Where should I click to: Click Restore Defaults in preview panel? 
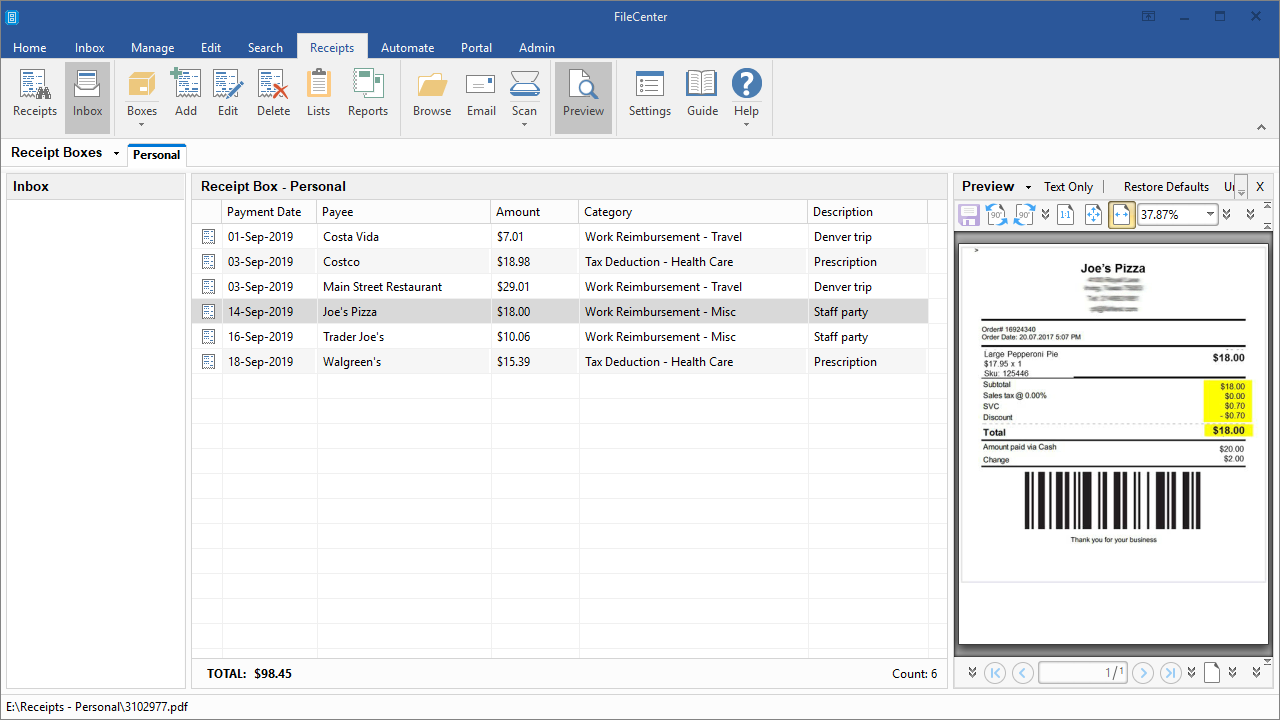tap(1166, 187)
